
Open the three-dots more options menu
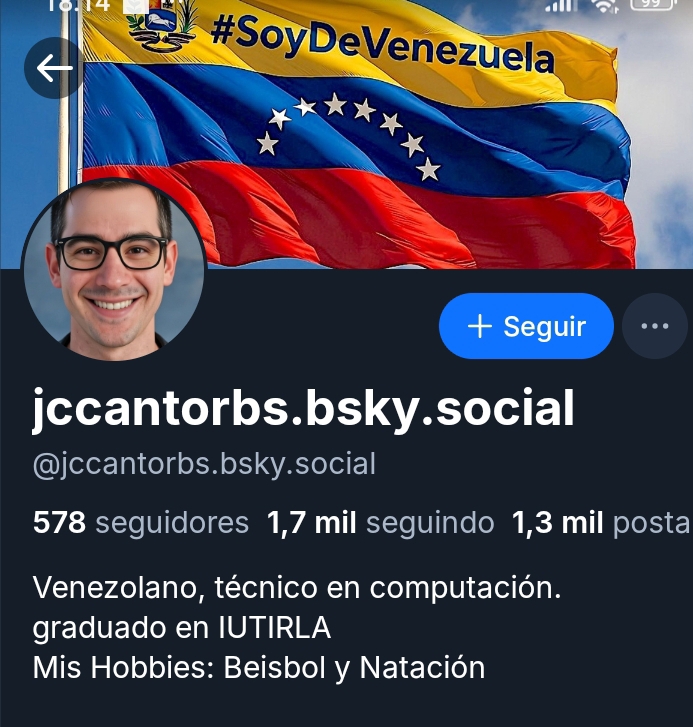[655, 326]
